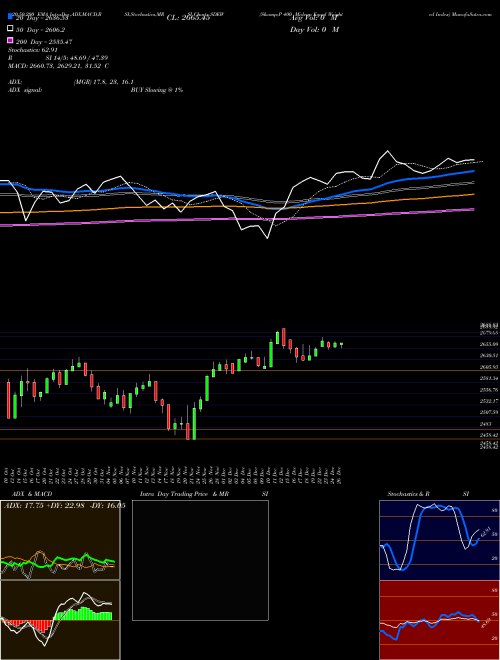The image size is (500, 660).
Task: Click the MACD histogram chart panel
Action: click(x=60, y=620)
